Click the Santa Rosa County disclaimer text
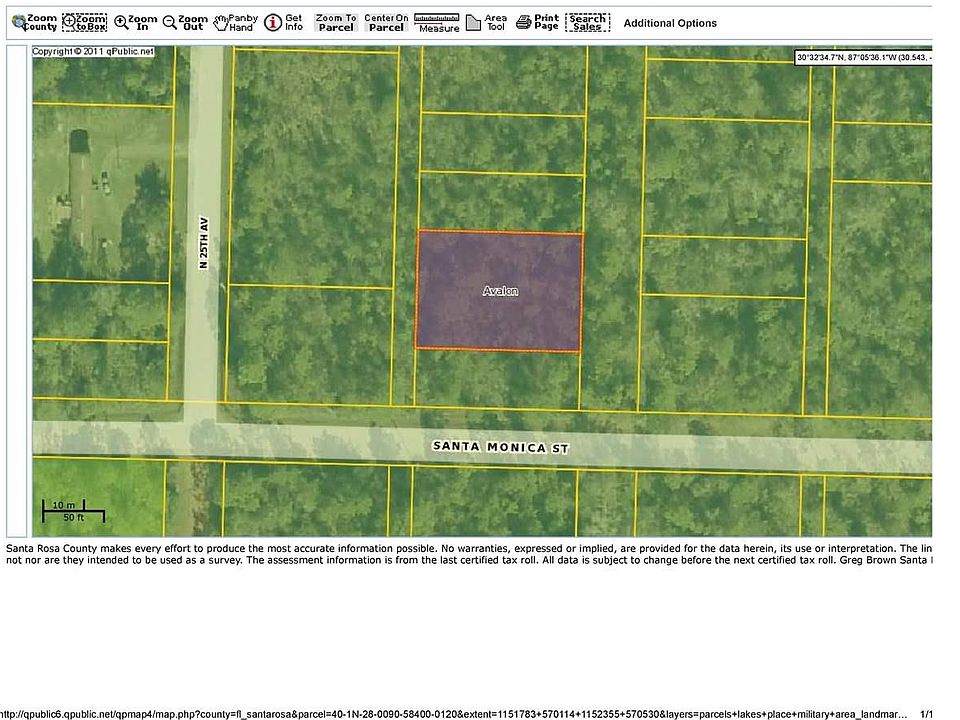Image resolution: width=960 pixels, height=720 pixels. (469, 554)
